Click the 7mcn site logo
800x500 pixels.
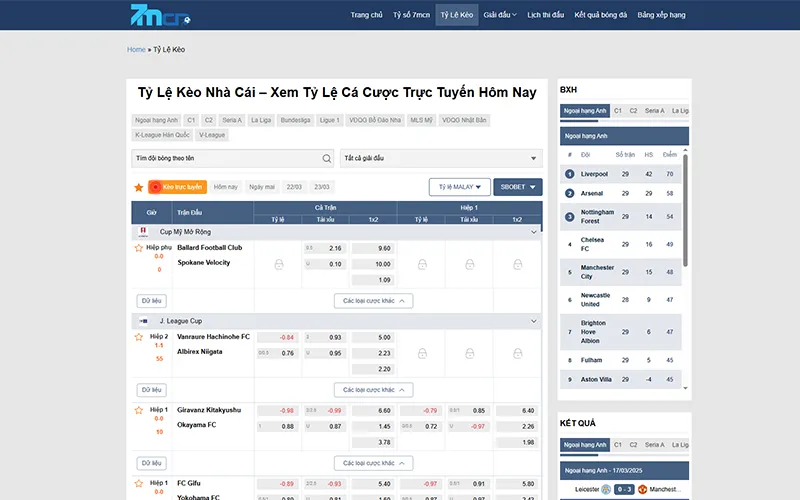(x=160, y=15)
